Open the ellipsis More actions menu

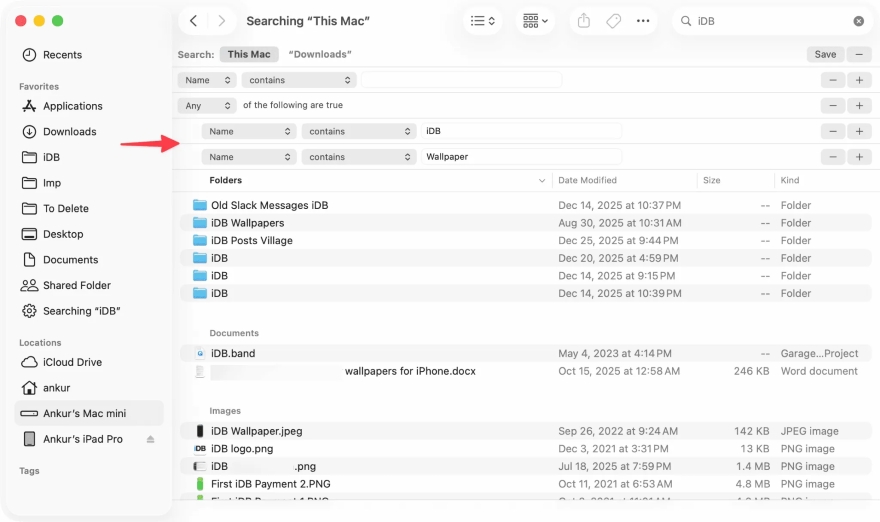tap(643, 21)
